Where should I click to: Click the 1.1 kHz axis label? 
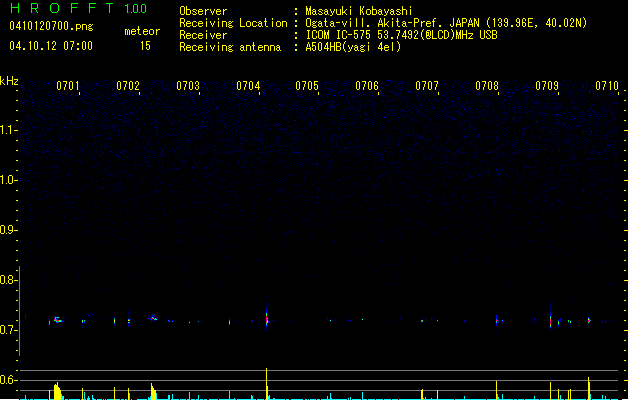(x=8, y=130)
